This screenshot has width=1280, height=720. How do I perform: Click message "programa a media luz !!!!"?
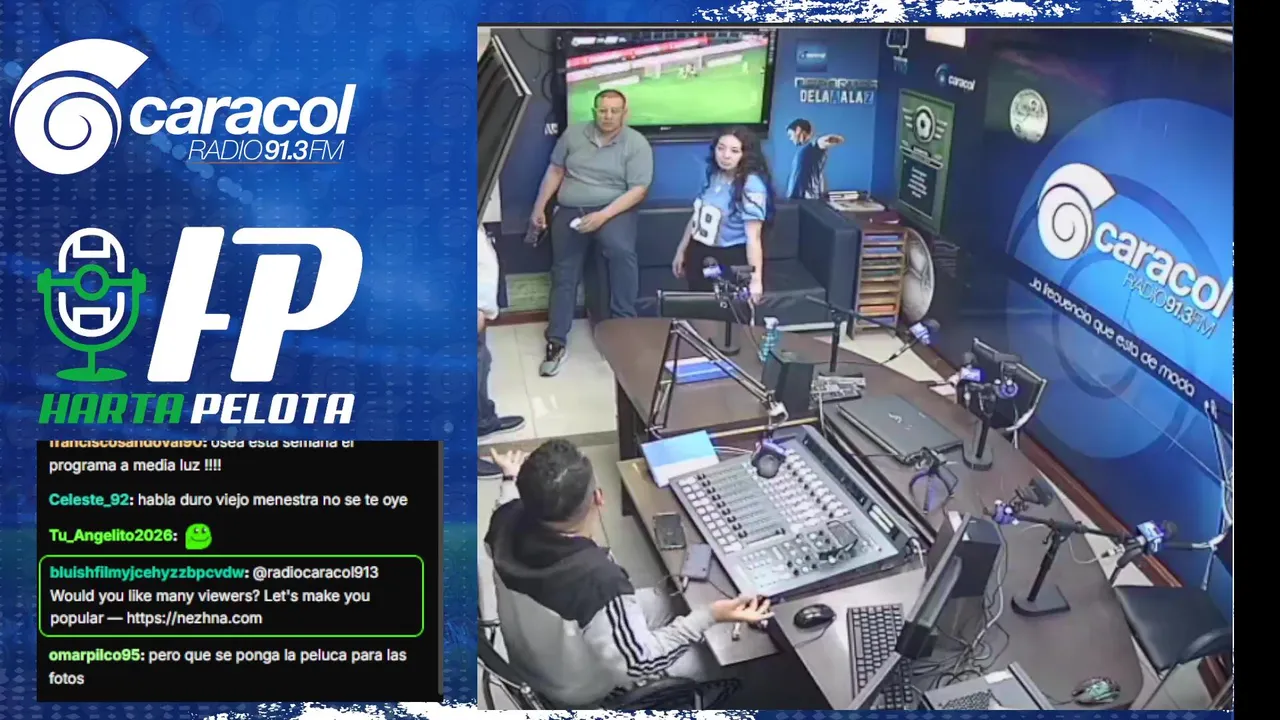pos(135,465)
